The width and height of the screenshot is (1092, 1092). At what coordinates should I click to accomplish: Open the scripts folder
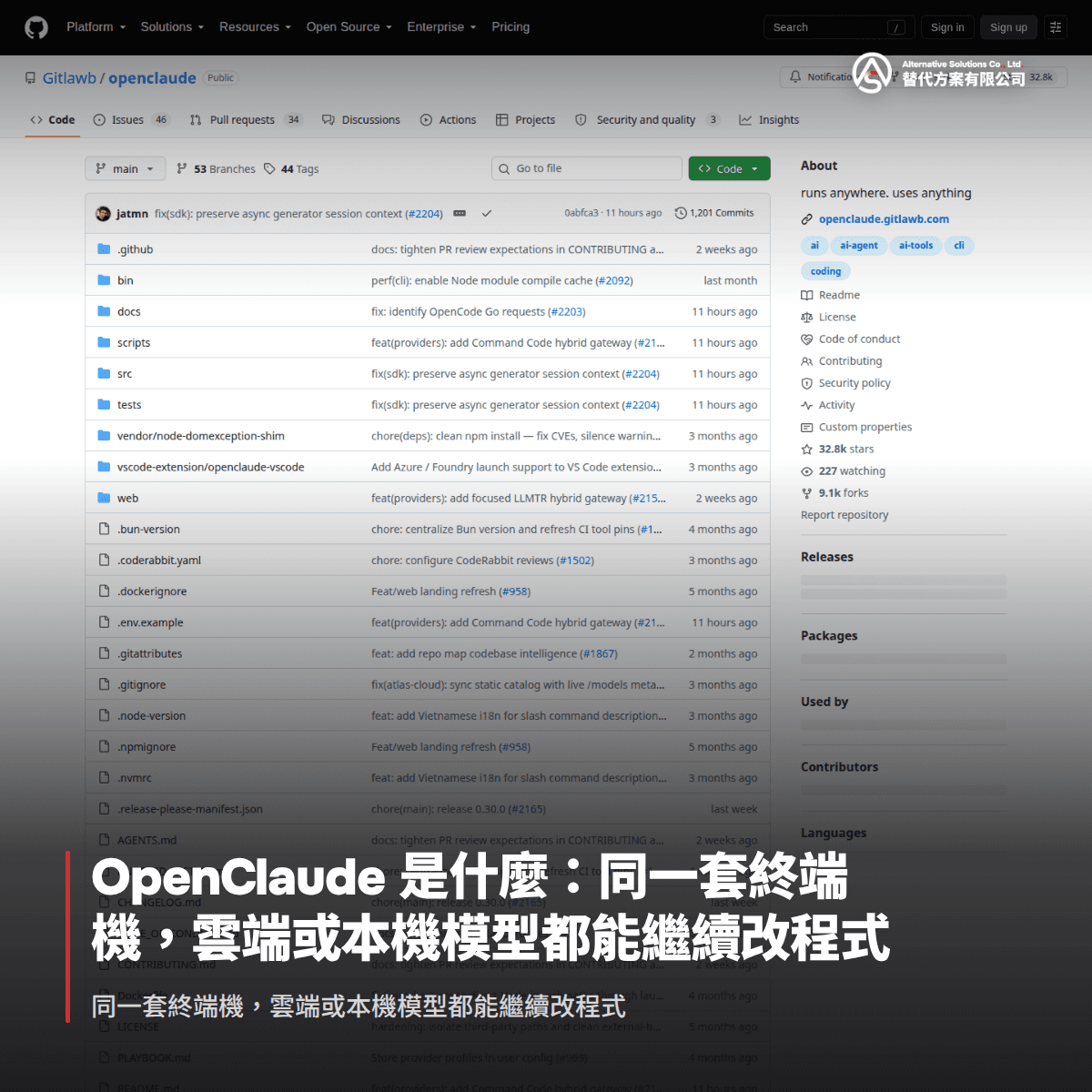[134, 342]
